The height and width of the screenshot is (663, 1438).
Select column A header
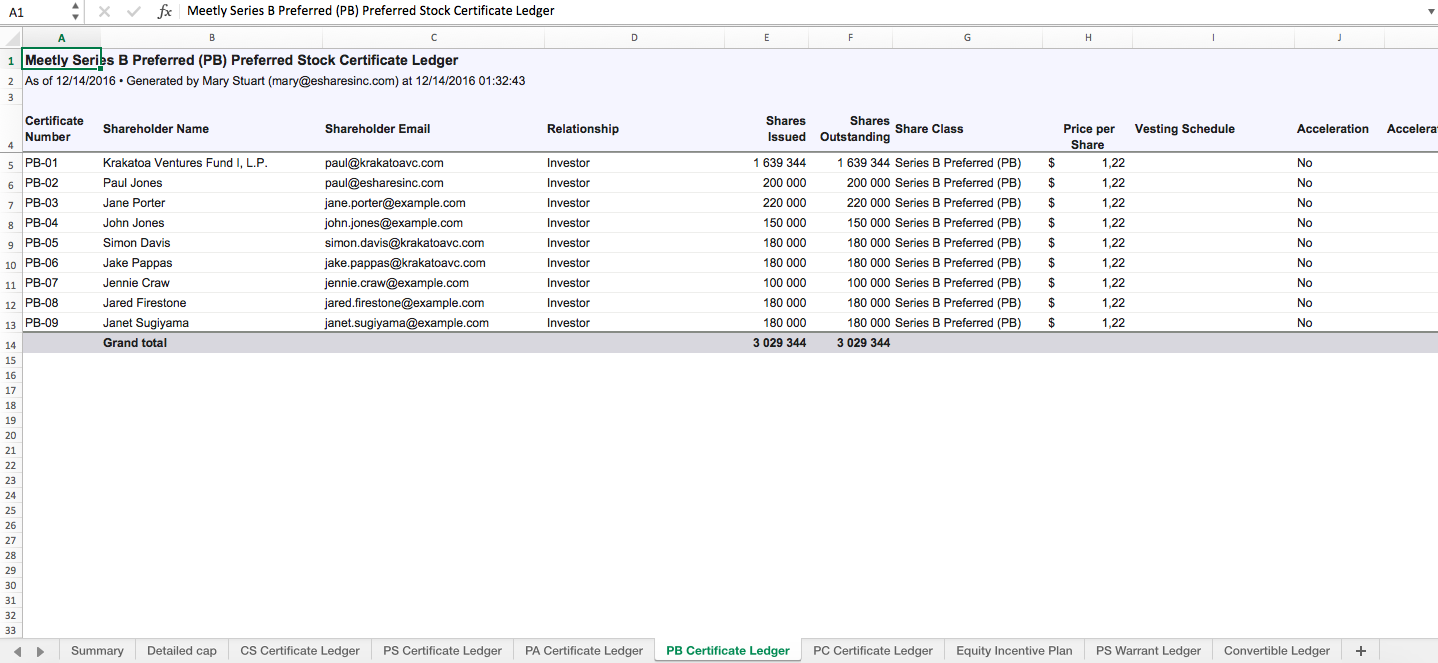point(61,37)
